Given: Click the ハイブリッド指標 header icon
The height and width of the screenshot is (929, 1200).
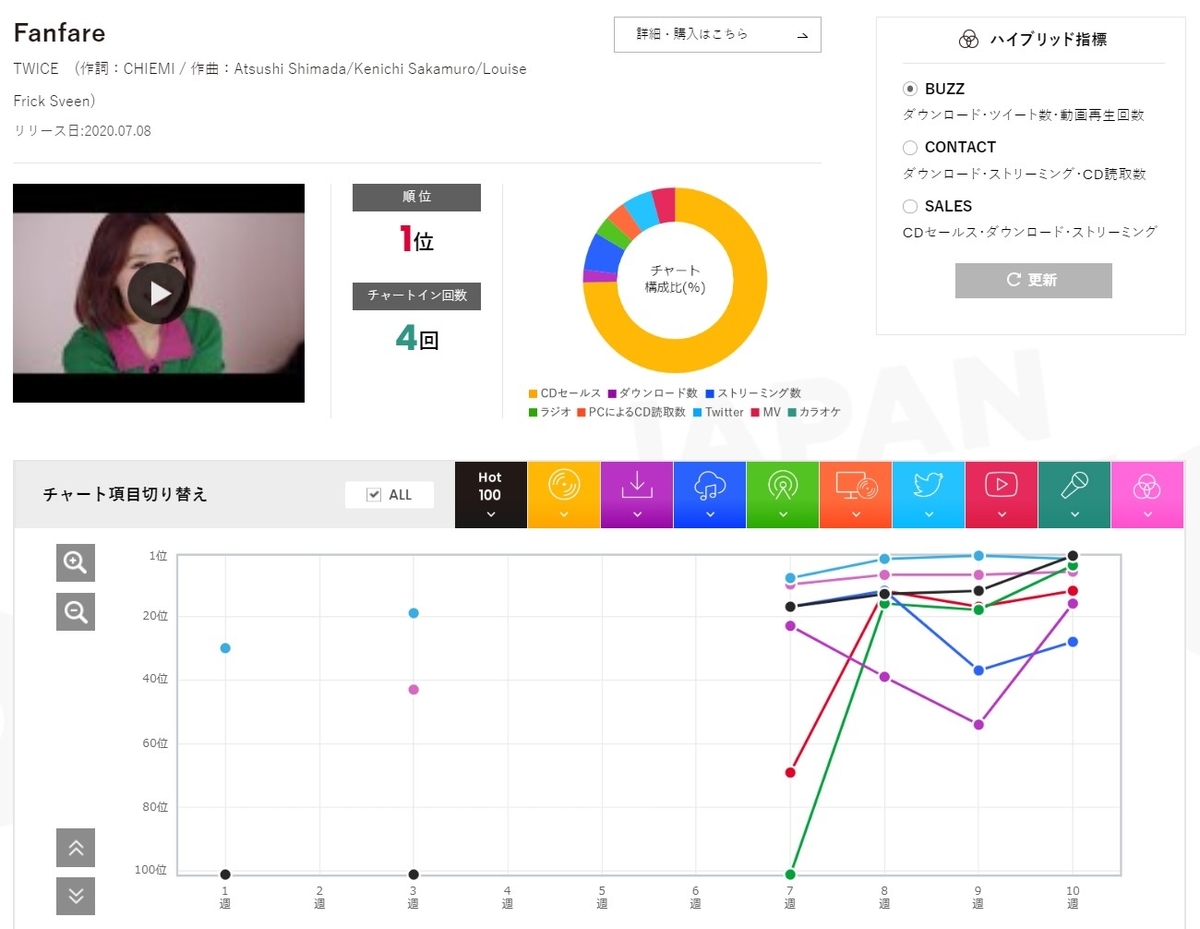Looking at the screenshot, I should point(967,39).
